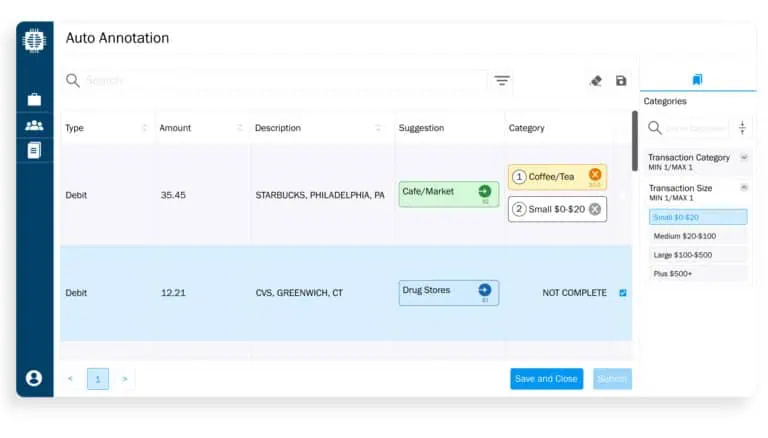The image size is (768, 438).
Task: Remove Coffee/Tea category orange X
Action: point(595,174)
